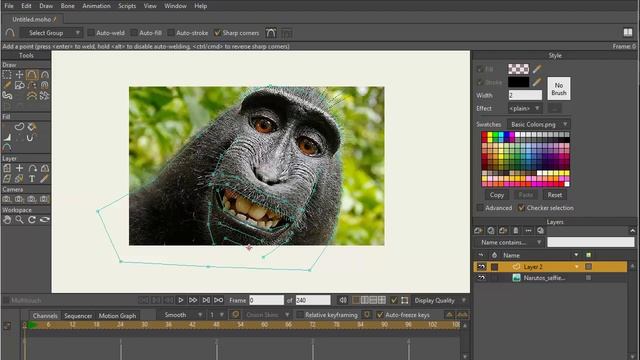This screenshot has width=640, height=360.
Task: Enable the Auto-fill checkbox
Action: 133,33
